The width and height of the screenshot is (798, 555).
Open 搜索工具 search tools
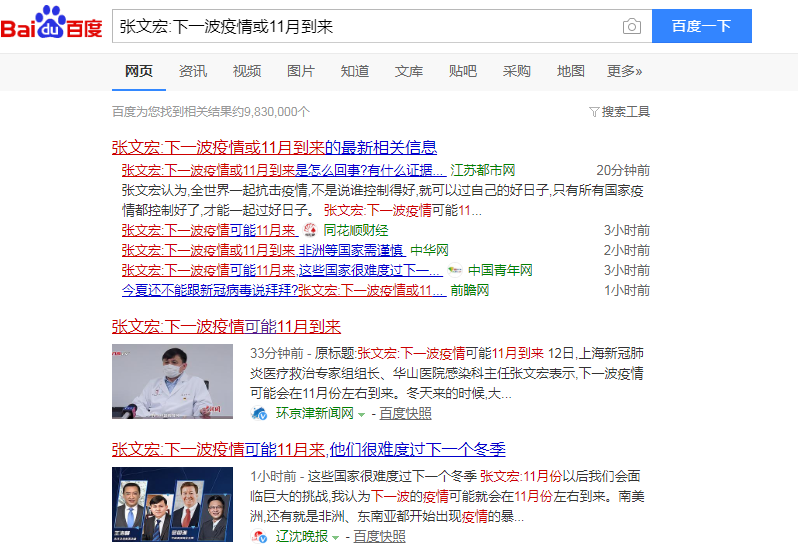[625, 111]
